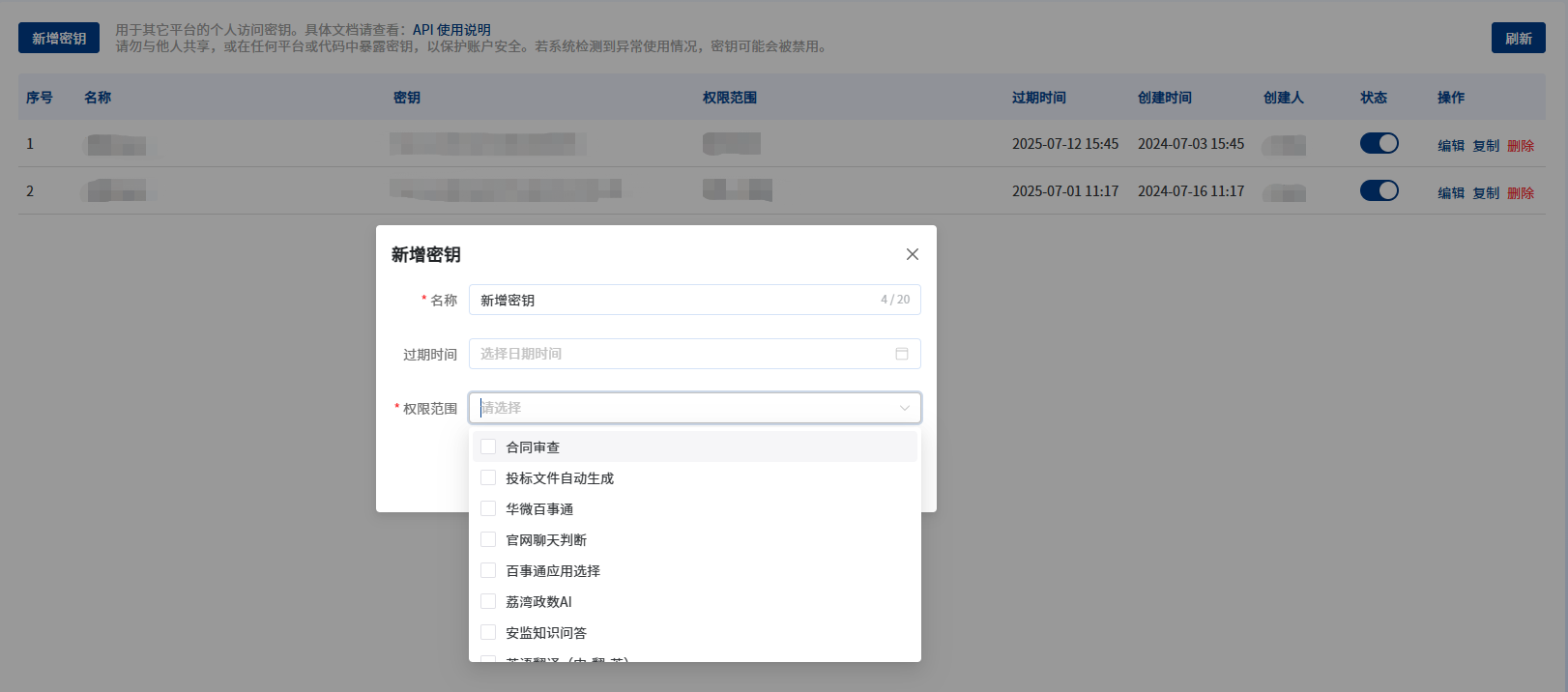Tick the 荔湾政数AI option
1568x692 pixels.
click(488, 601)
